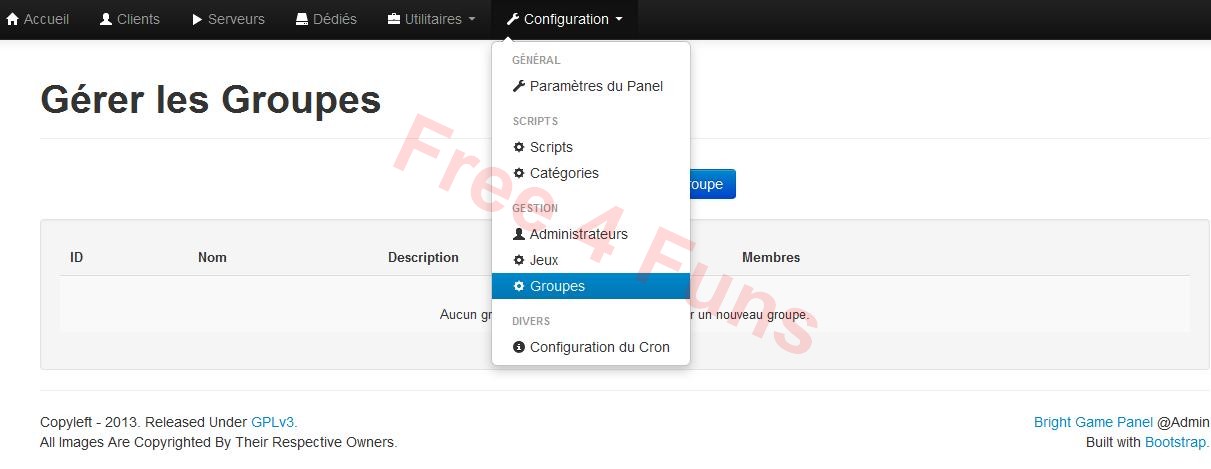Click the person icon next to Administrateurs

click(519, 234)
